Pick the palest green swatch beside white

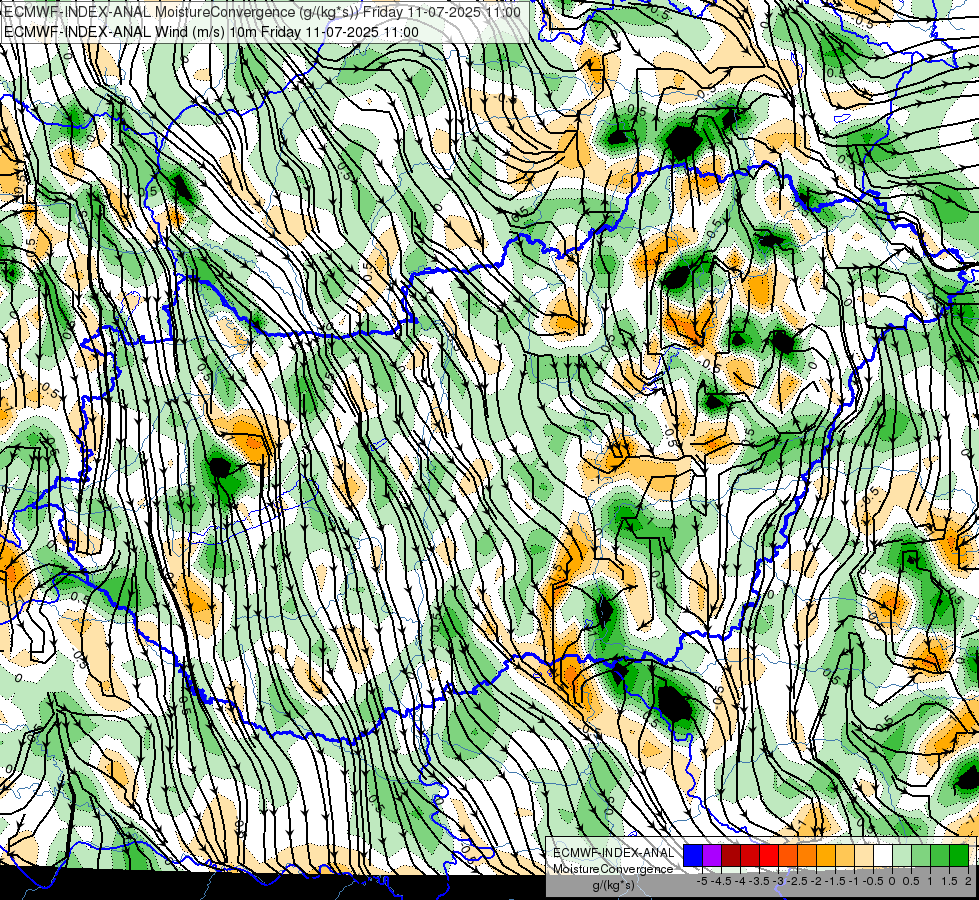[x=902, y=855]
